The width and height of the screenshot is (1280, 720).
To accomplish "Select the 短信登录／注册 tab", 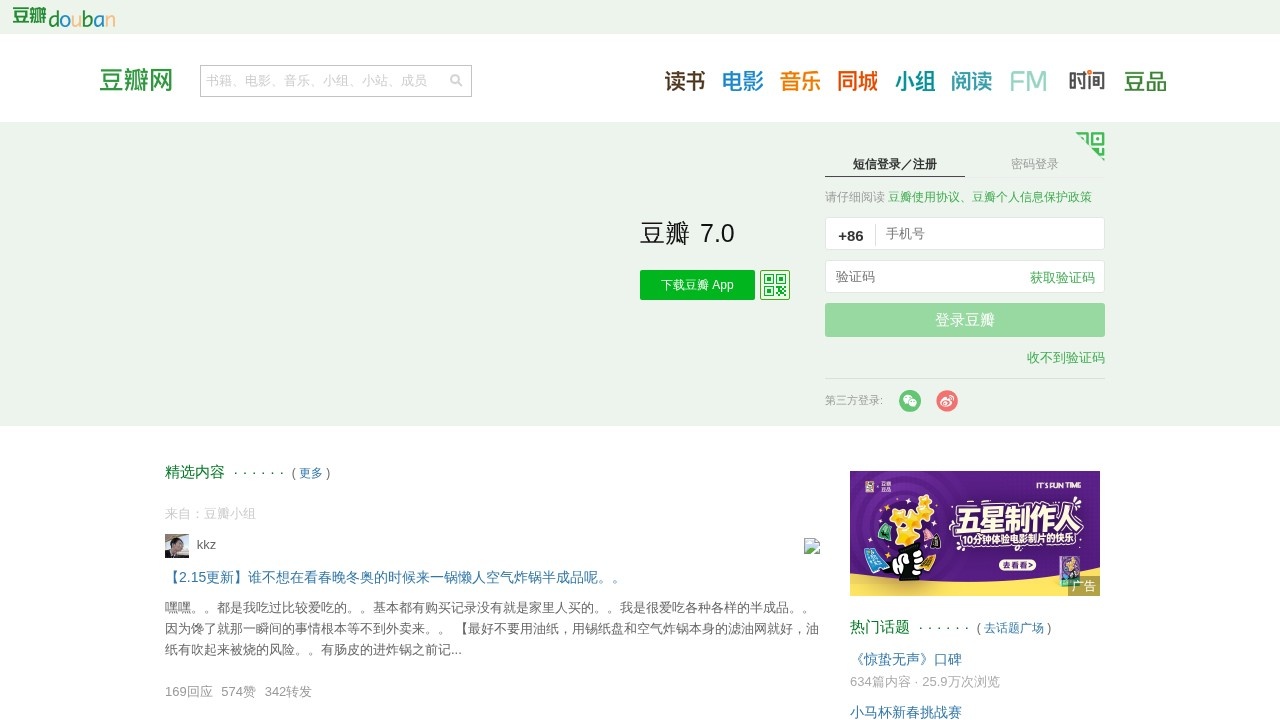I will click(894, 163).
